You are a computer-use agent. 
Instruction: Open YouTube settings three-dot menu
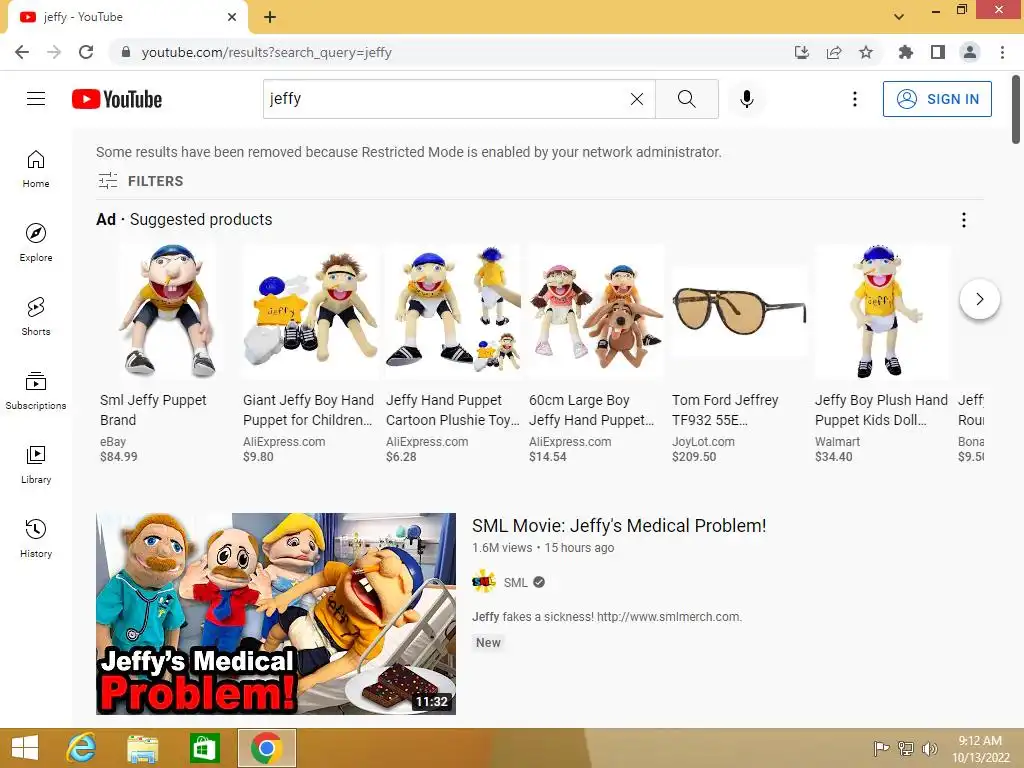(854, 99)
